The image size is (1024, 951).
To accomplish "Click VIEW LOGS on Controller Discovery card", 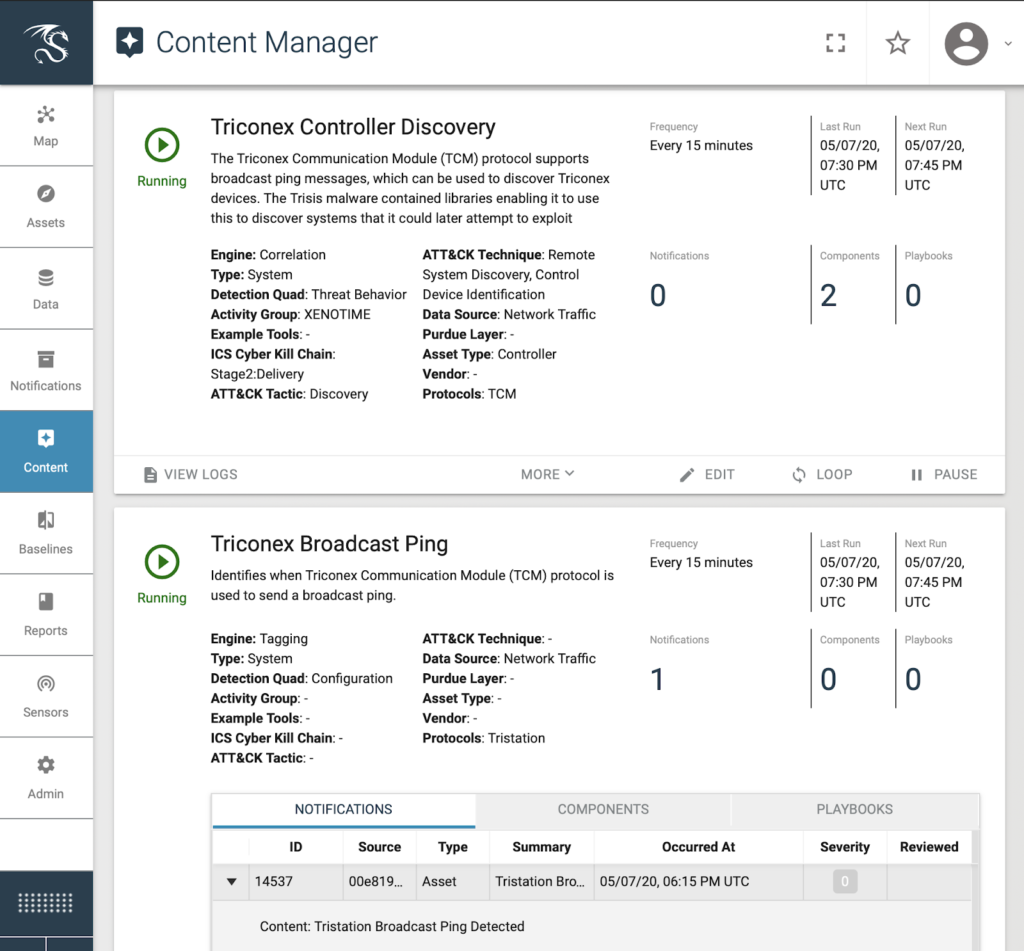I will click(191, 474).
